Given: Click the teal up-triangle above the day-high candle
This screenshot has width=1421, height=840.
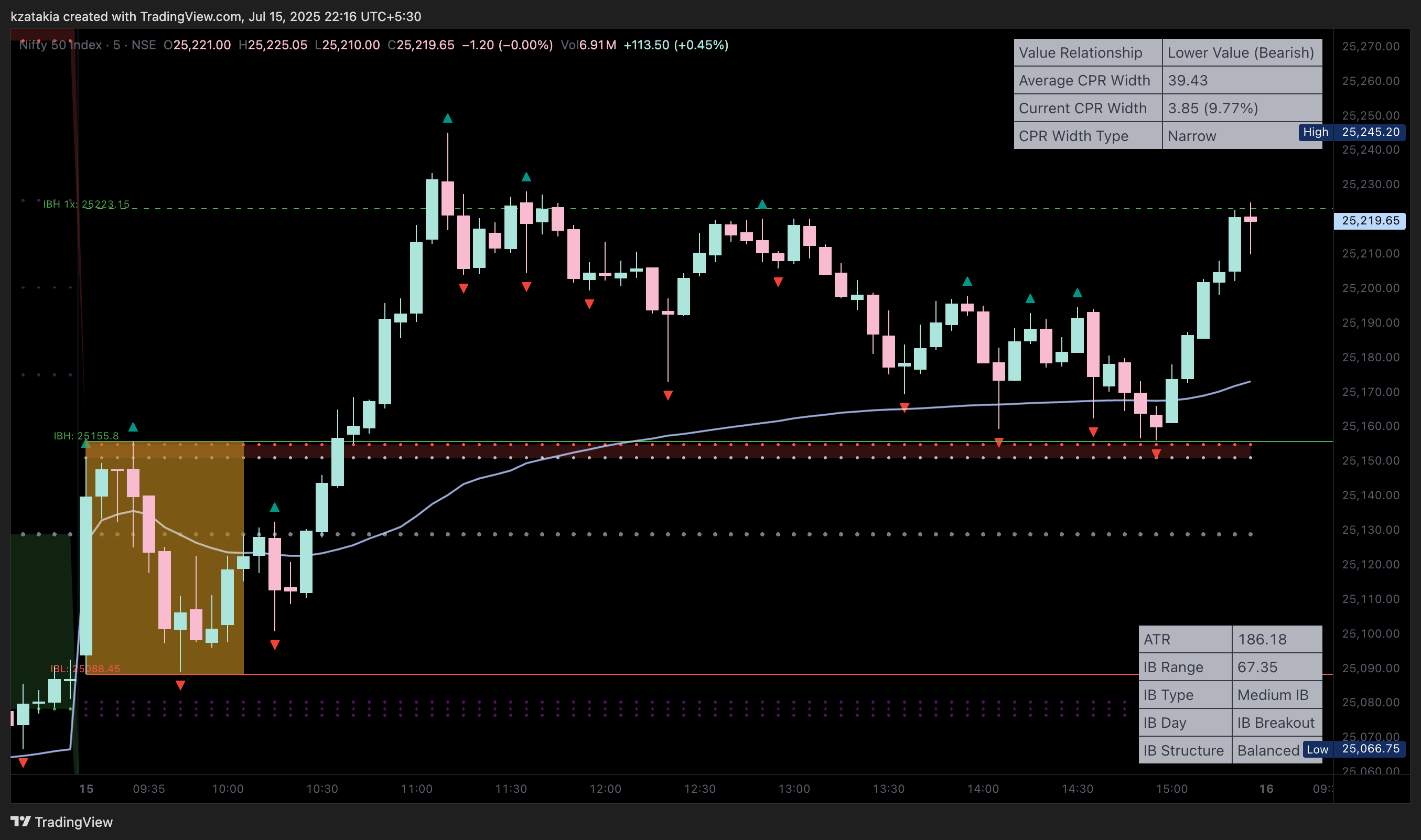Looking at the screenshot, I should [448, 118].
